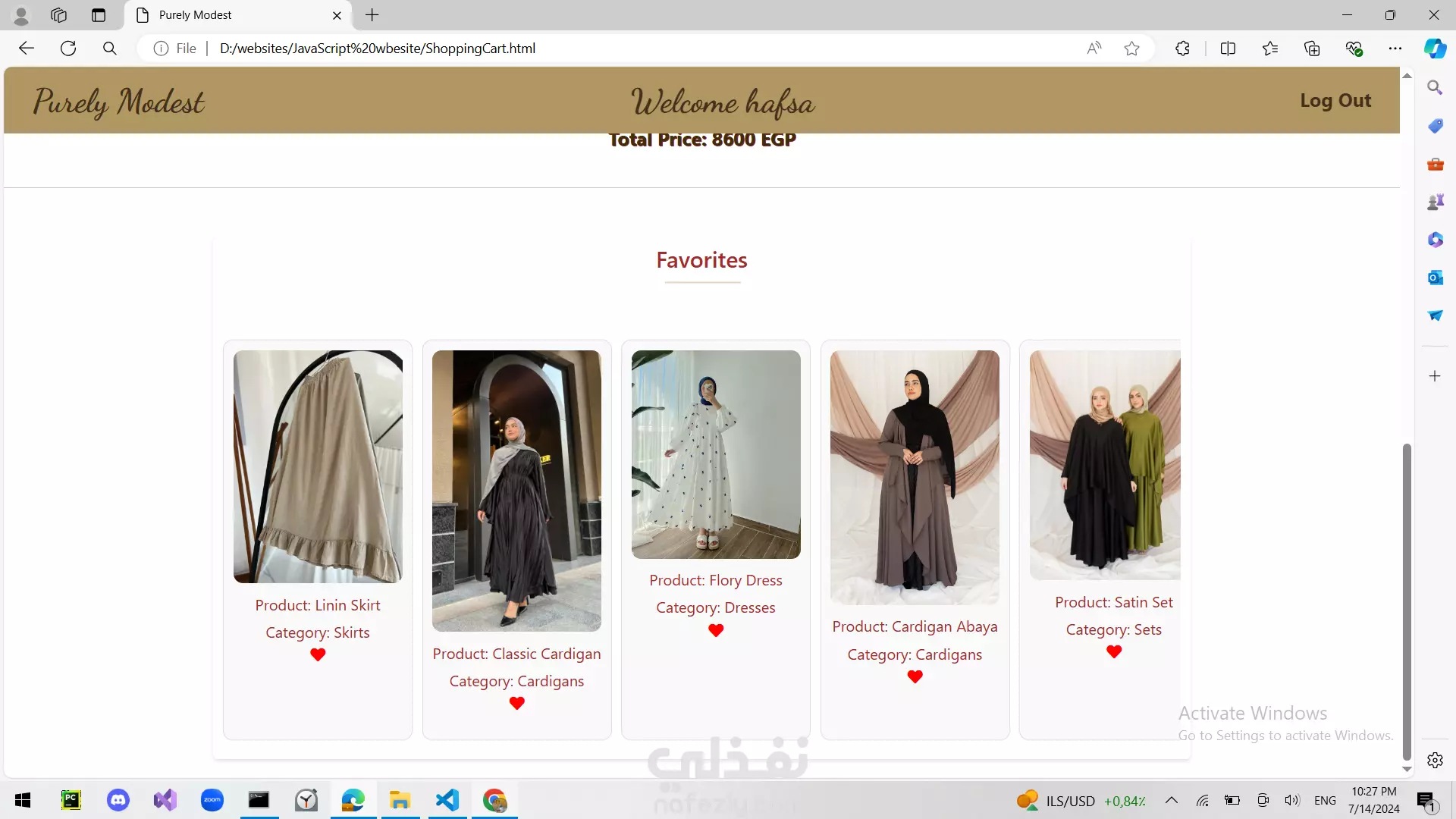Open Settings and more menu
This screenshot has width=1456, height=819.
tap(1395, 49)
